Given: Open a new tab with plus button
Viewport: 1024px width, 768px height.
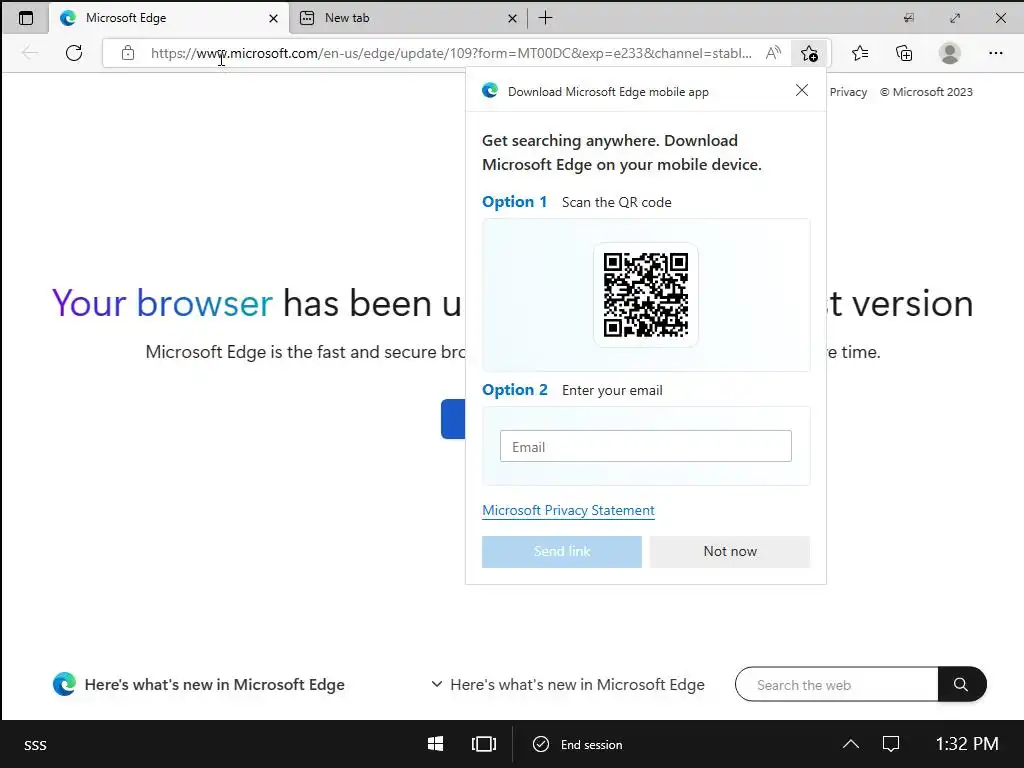Looking at the screenshot, I should click(x=545, y=18).
